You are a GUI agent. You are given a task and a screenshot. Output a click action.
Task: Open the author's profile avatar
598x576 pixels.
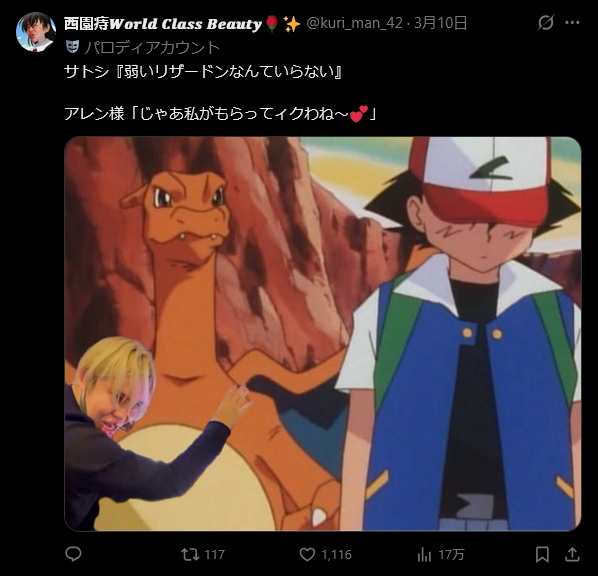pos(36,32)
